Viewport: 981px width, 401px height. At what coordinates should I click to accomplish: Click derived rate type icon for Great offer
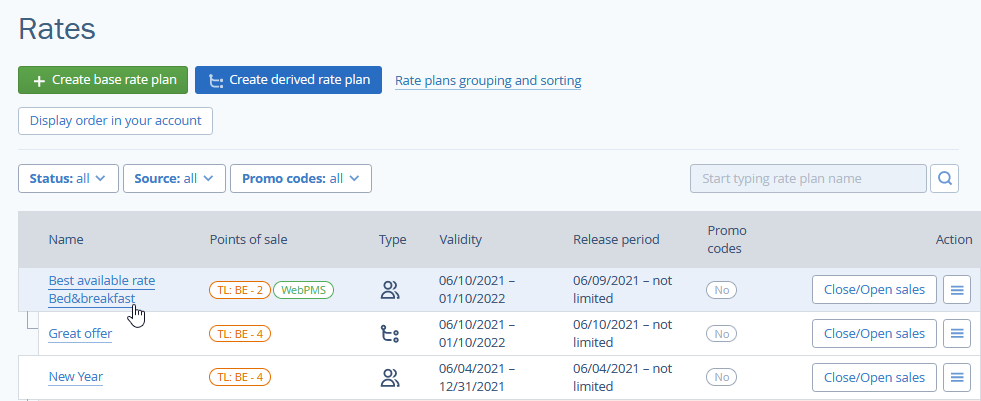(390, 334)
